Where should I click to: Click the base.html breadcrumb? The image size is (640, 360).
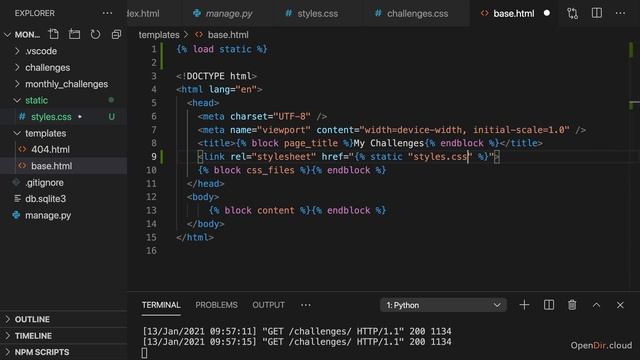click(x=228, y=35)
